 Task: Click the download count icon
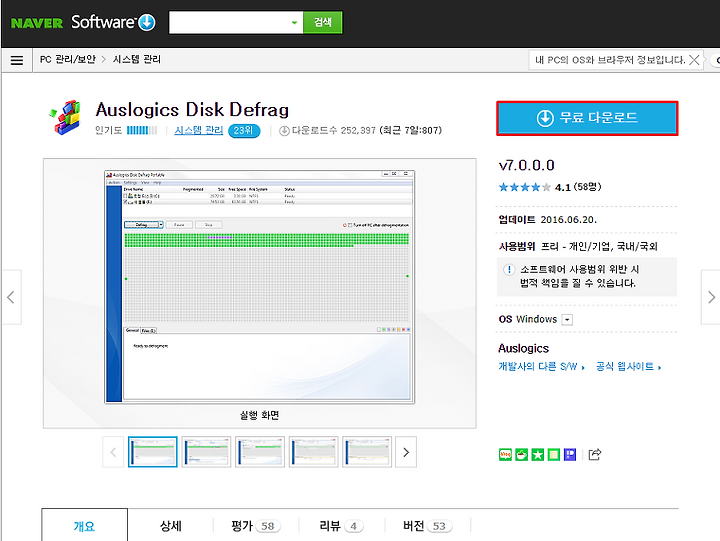click(284, 131)
